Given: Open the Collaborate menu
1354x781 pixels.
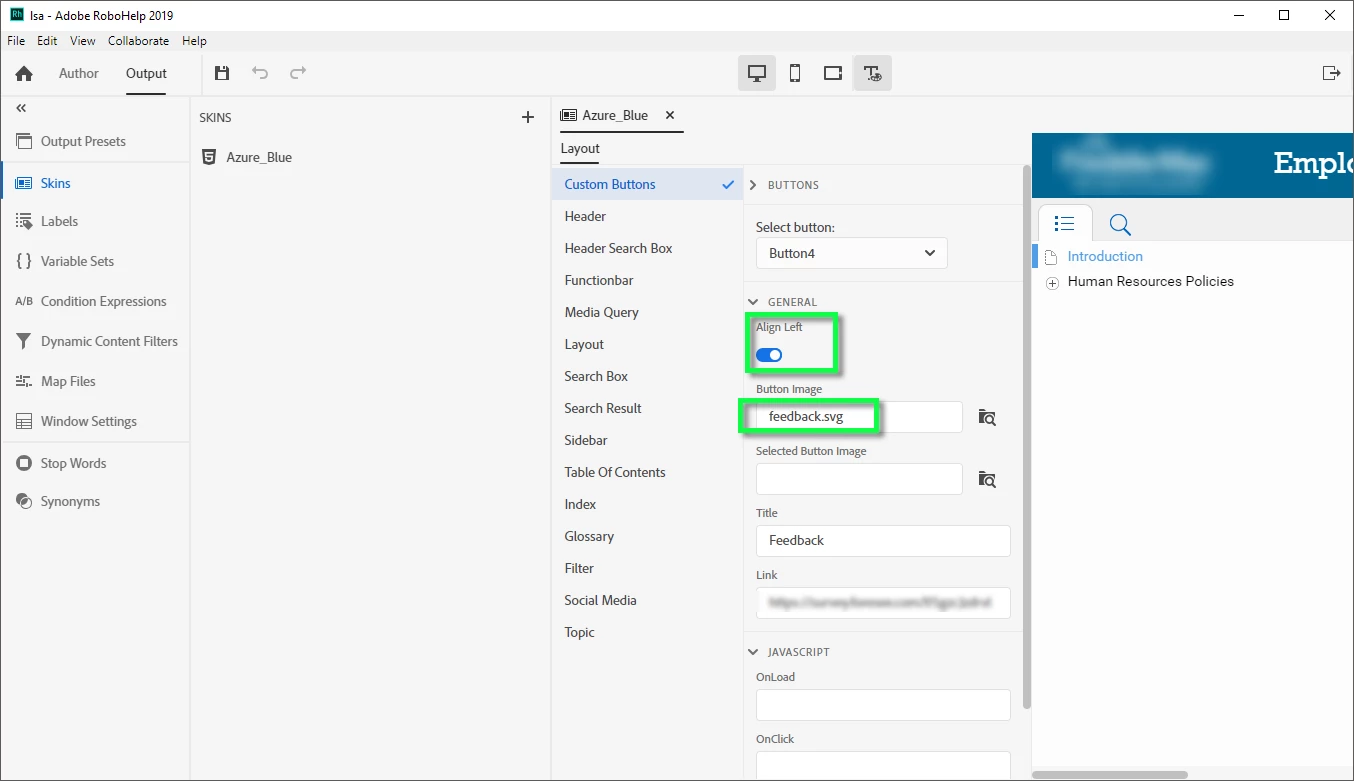Looking at the screenshot, I should pyautogui.click(x=139, y=41).
